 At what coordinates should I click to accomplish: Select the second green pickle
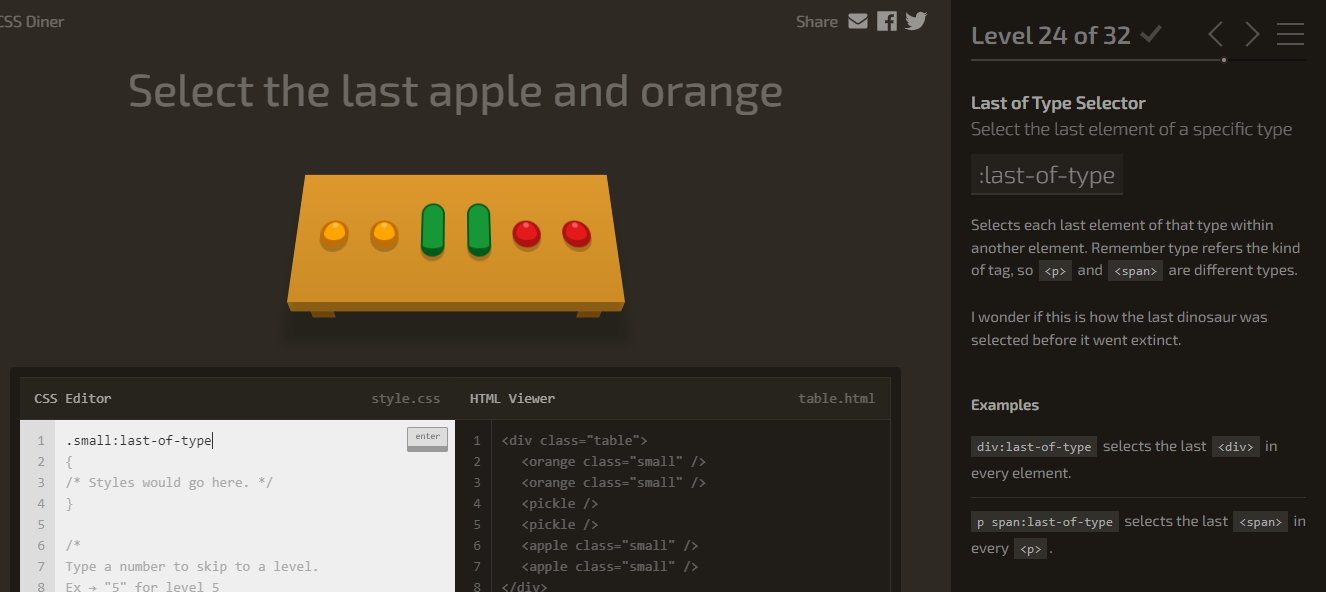click(x=479, y=229)
